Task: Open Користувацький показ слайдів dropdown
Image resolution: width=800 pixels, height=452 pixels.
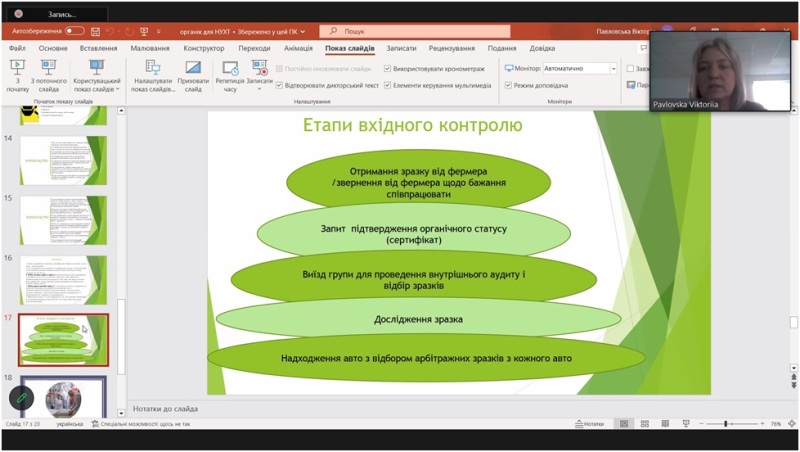Action: click(96, 76)
